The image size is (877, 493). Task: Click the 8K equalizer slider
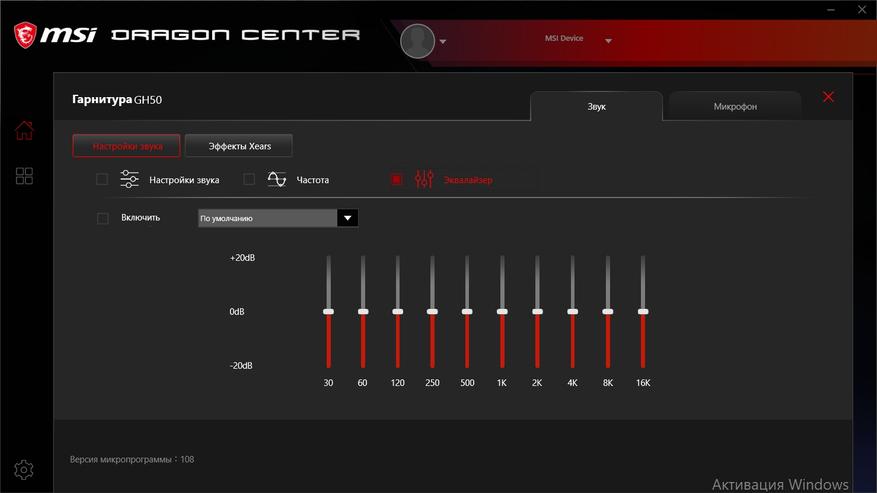click(608, 312)
